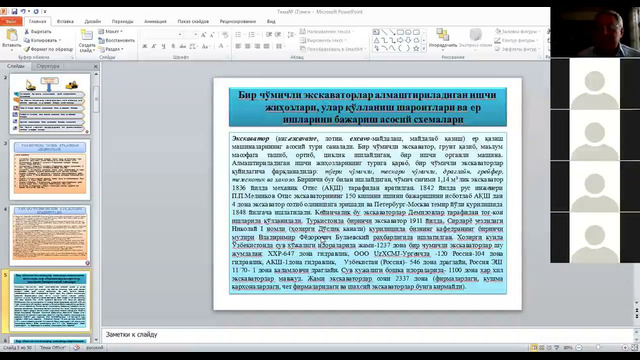Select the right arrow shape
640x360 pixels.
pos(400,40)
